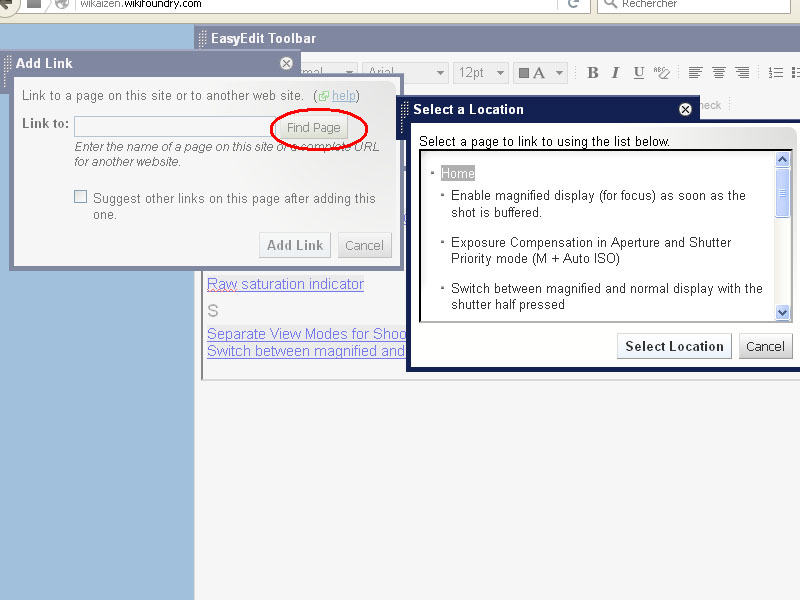Click the 'Link to' input field

click(x=176, y=127)
